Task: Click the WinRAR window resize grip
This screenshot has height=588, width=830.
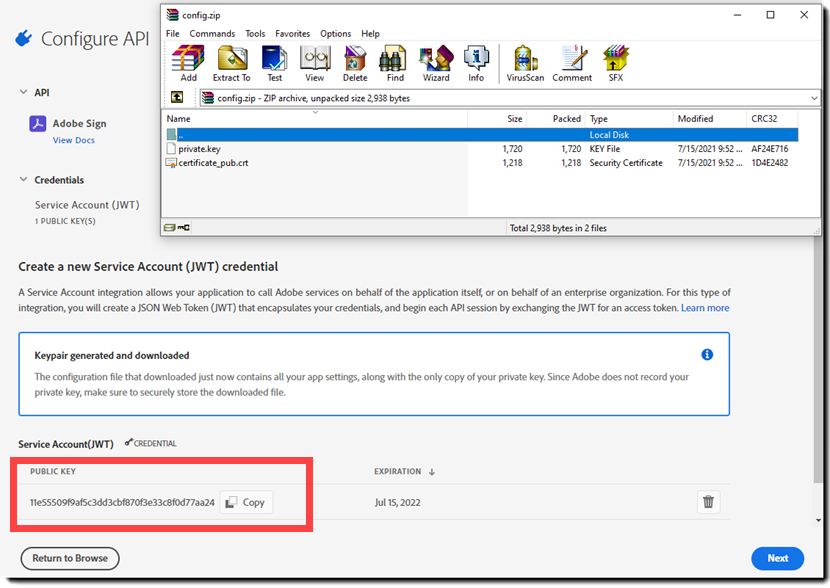Action: pyautogui.click(x=816, y=231)
